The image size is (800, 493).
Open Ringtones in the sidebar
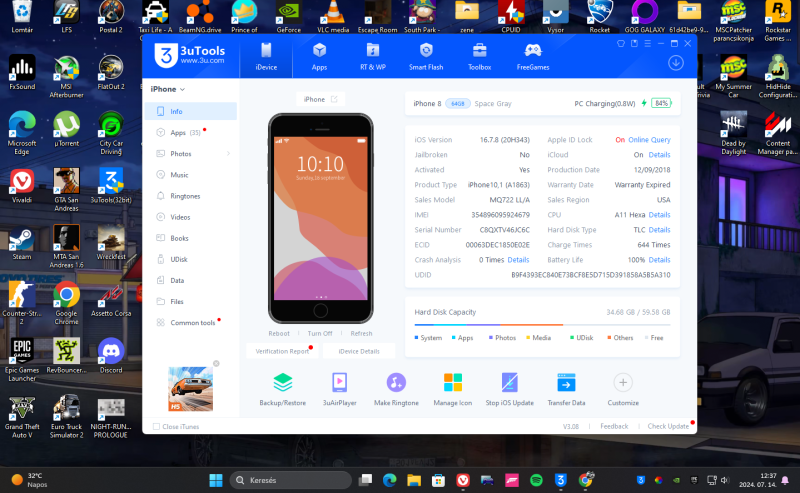click(x=191, y=196)
